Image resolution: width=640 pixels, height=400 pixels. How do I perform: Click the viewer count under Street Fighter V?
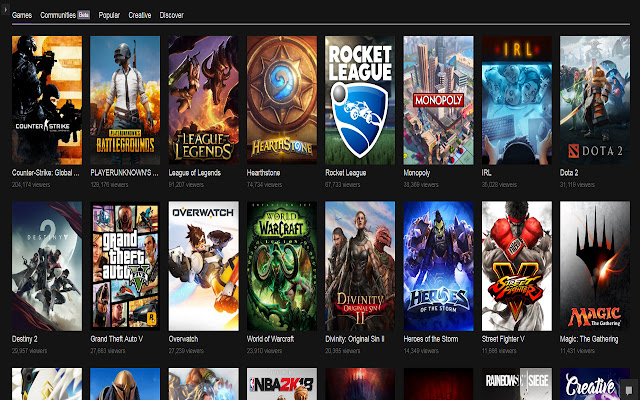click(x=499, y=351)
